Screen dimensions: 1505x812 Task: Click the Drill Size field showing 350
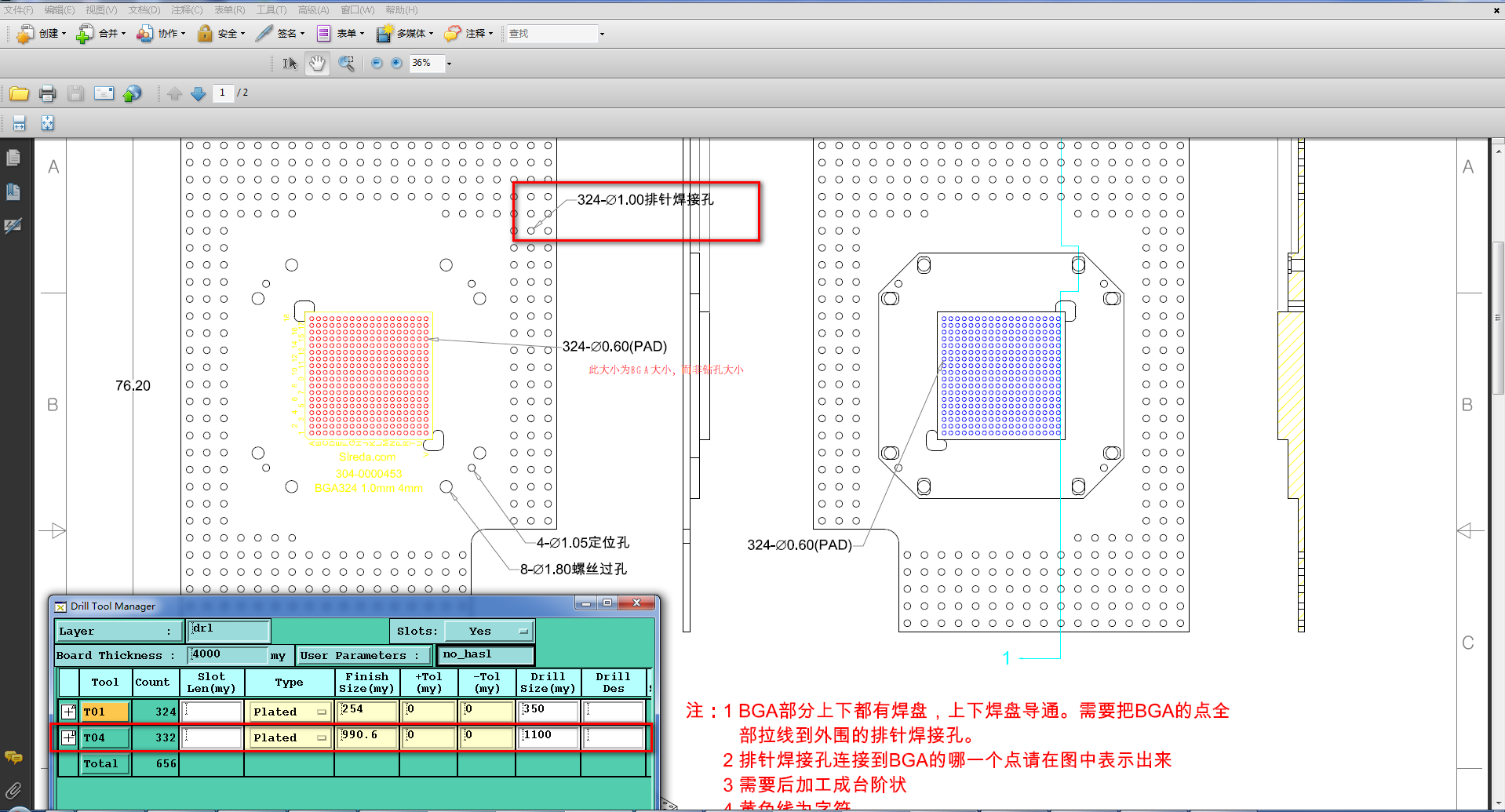click(548, 712)
